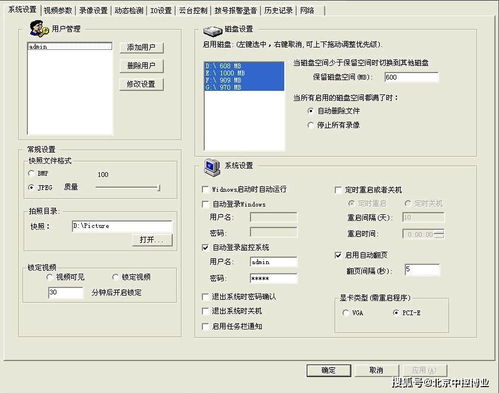
Task: Select the VGA display card radio
Action: click(345, 313)
